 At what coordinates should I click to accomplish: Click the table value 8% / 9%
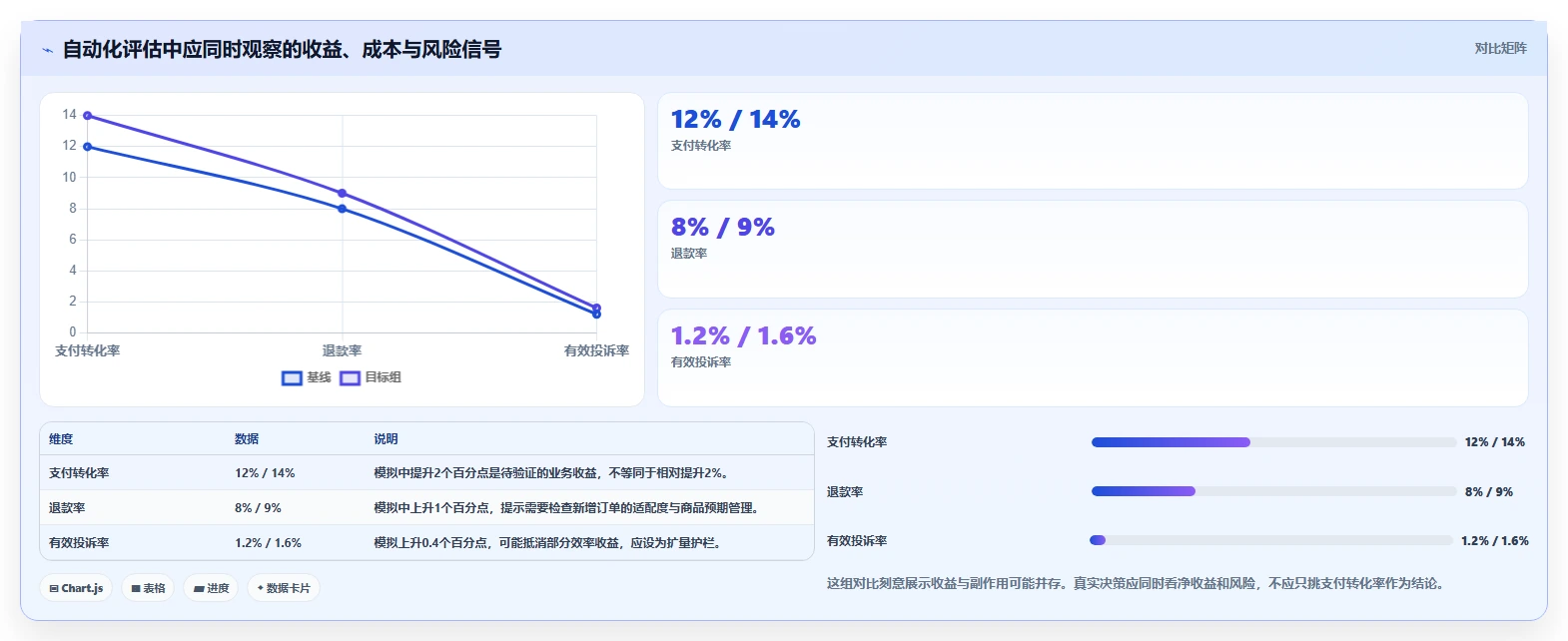point(258,508)
